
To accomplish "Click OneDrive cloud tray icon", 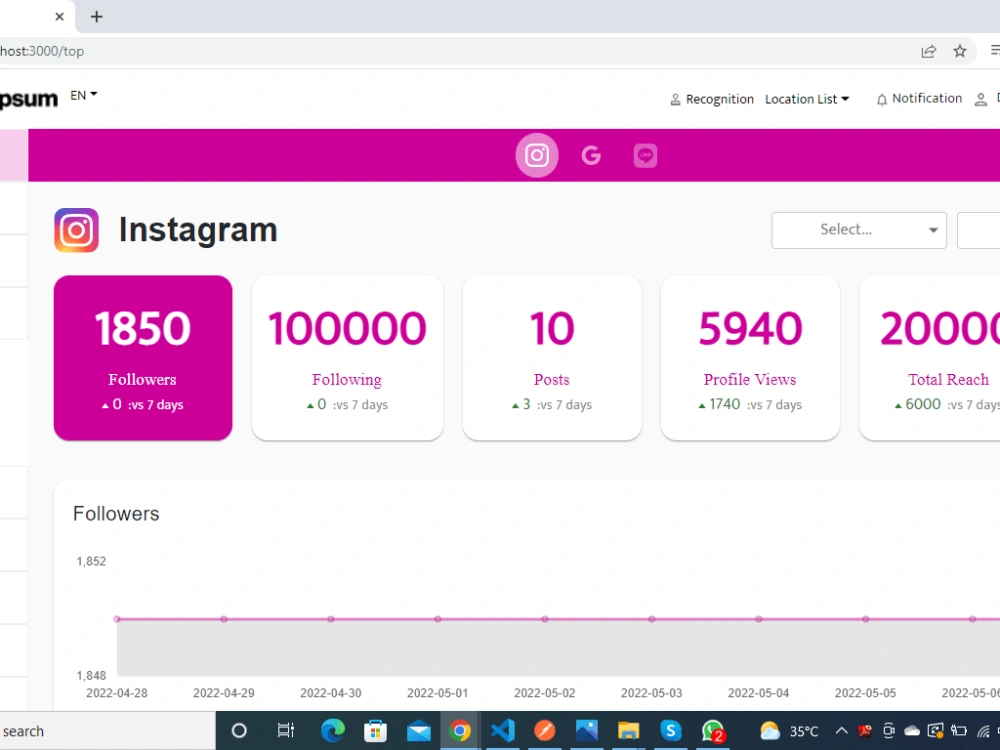I will [912, 731].
